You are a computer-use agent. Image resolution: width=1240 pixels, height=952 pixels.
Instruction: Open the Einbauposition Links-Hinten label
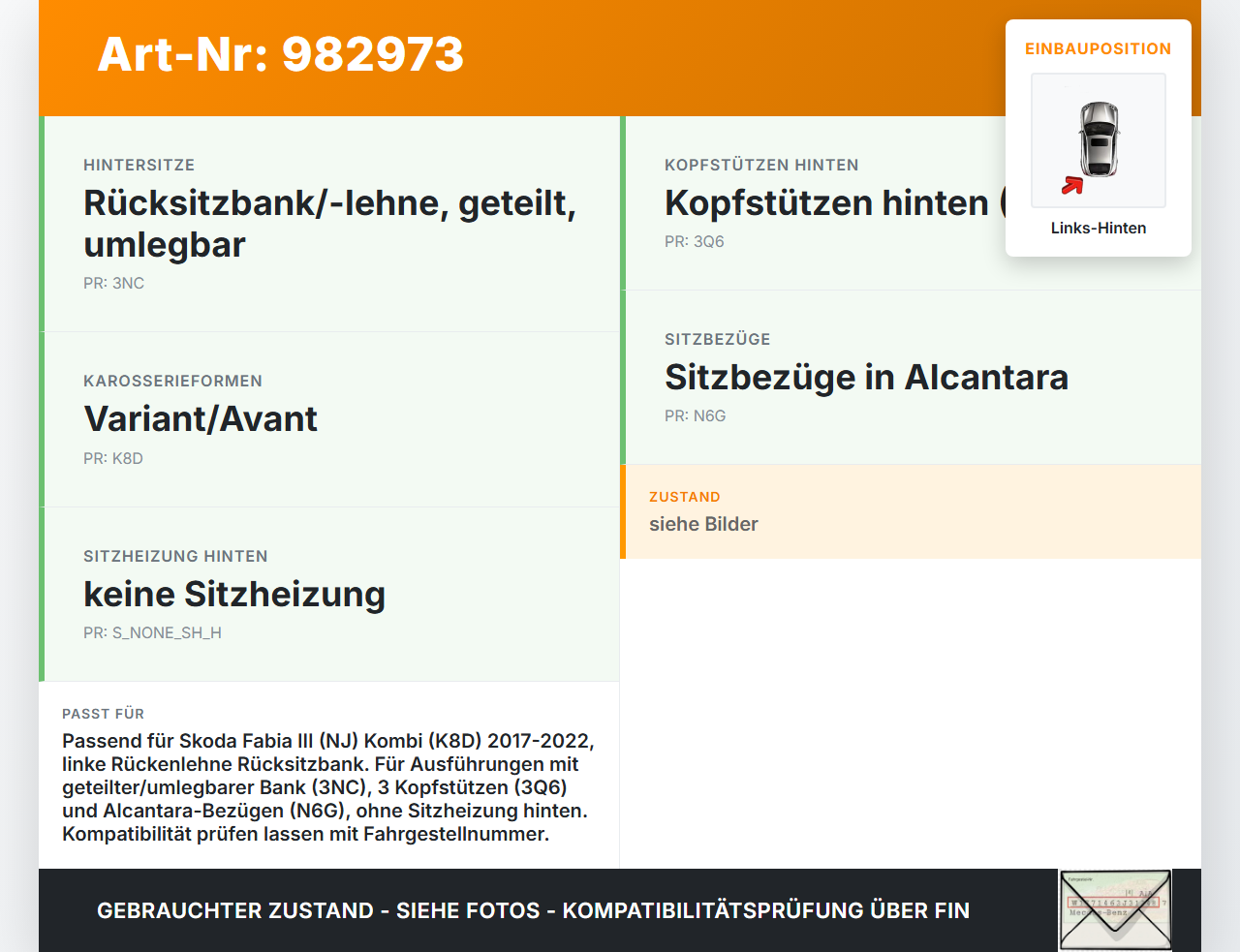pyautogui.click(x=1099, y=228)
